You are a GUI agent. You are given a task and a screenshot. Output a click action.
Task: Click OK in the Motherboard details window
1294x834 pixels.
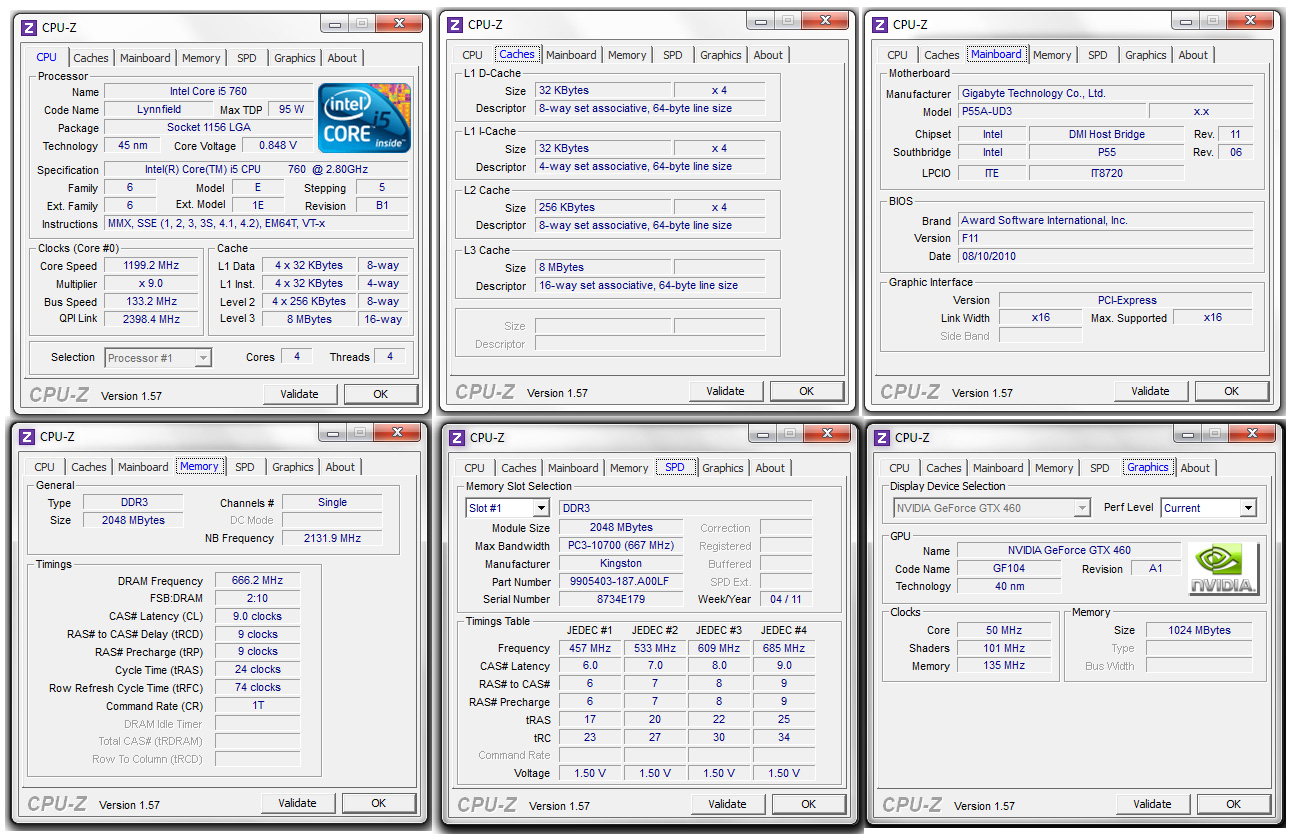pos(1232,391)
